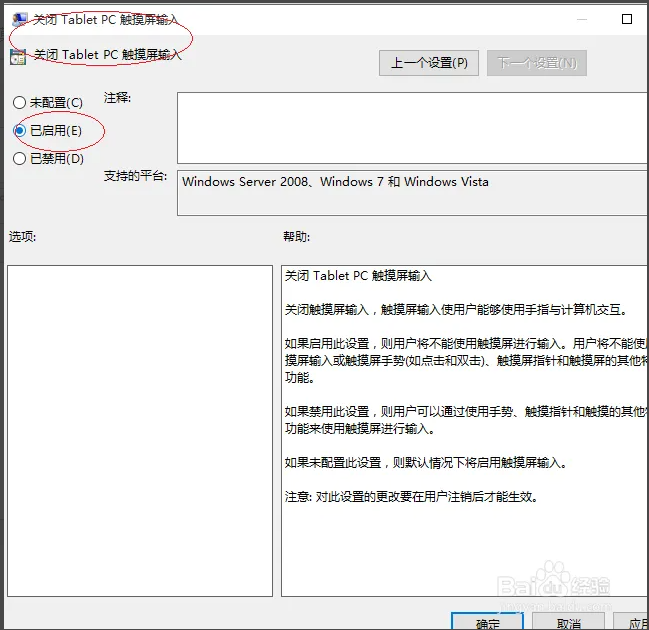Select the 已启用(E) radio button
The image size is (649, 630).
point(19,130)
